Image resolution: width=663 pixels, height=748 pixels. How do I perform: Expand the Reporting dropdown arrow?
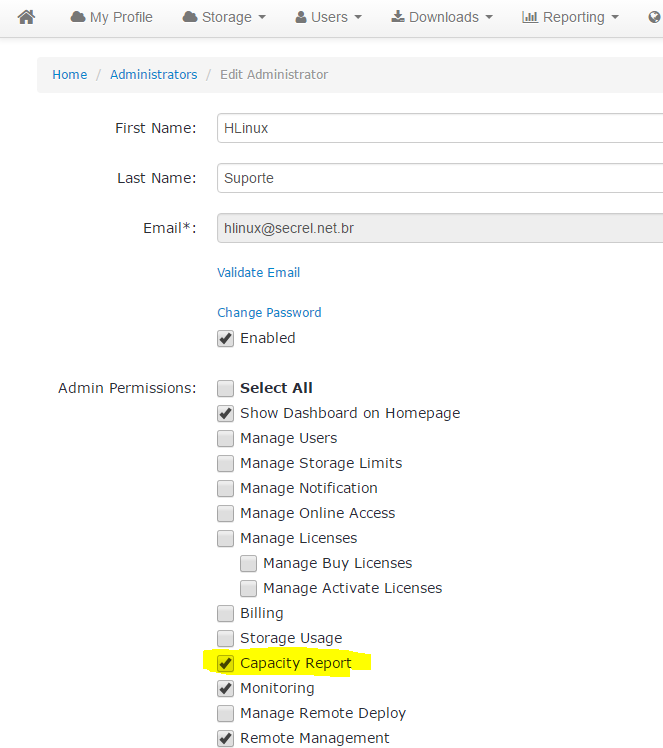[615, 18]
